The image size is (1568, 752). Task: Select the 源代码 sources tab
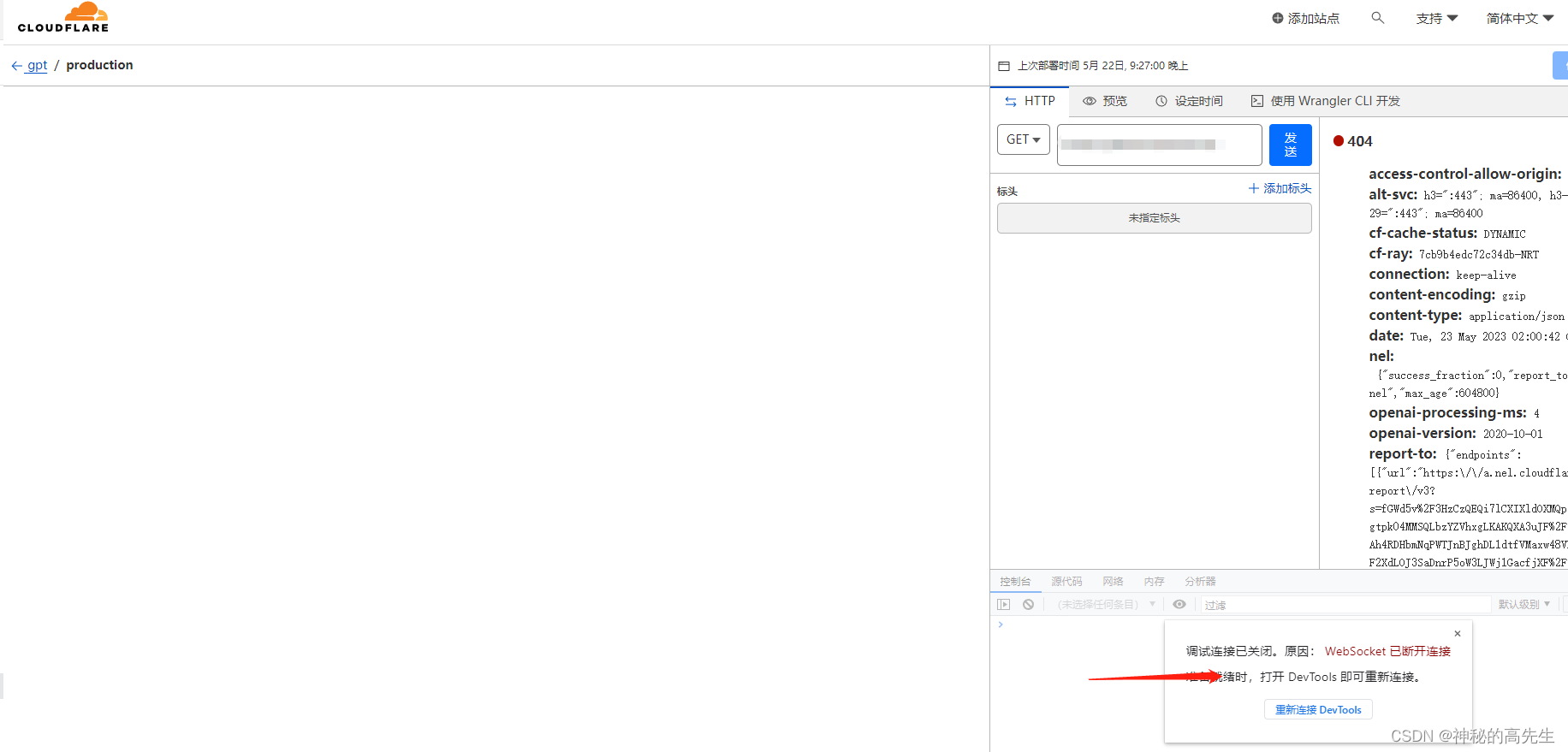[1066, 582]
